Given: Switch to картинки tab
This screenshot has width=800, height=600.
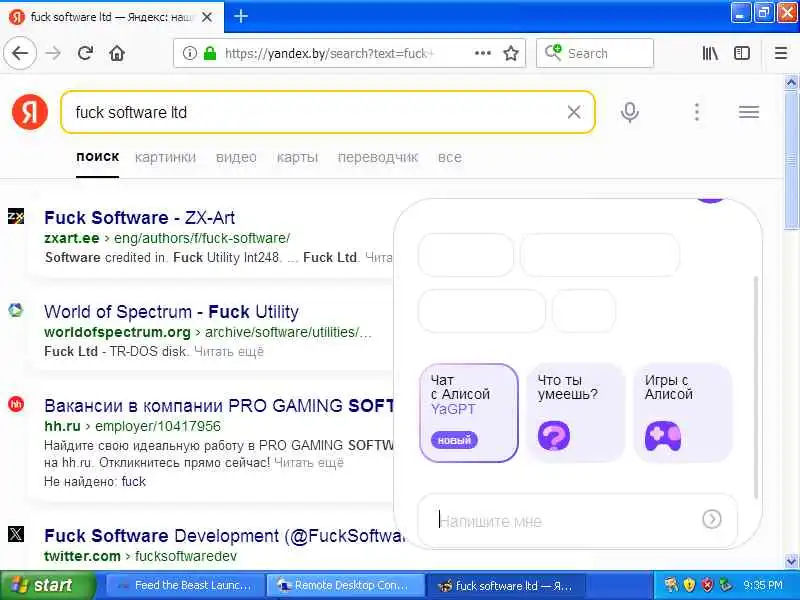Looking at the screenshot, I should (x=165, y=157).
